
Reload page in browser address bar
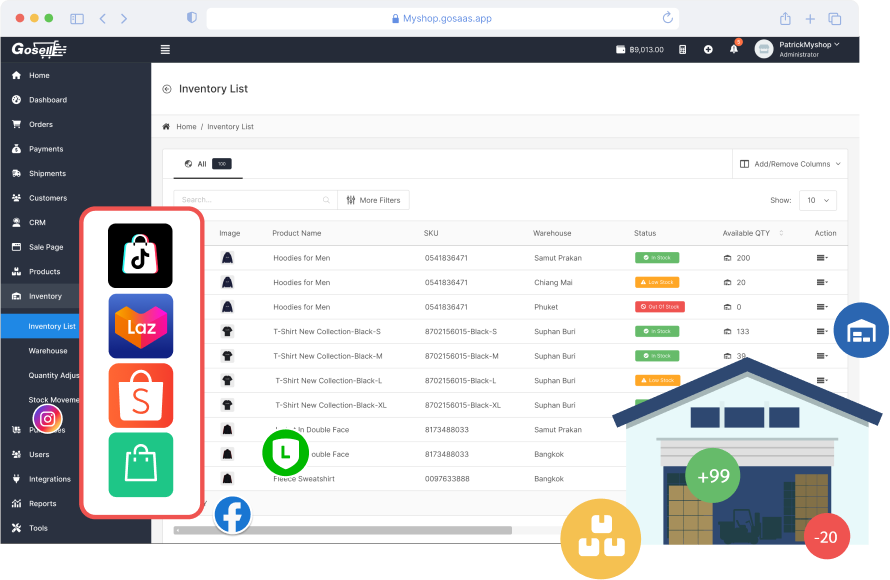click(668, 18)
